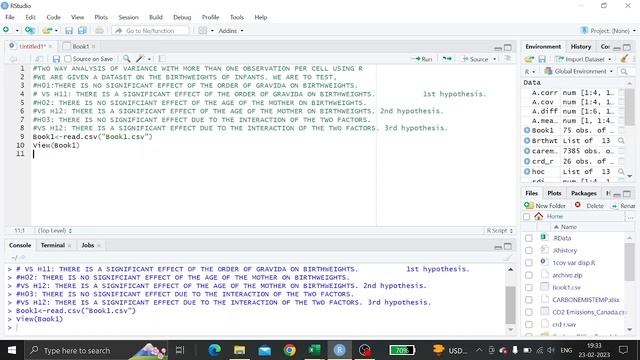Click the environment search magnifier icon
Image resolution: width=640 pixels, height=360 pixels.
pyautogui.click(x=624, y=72)
